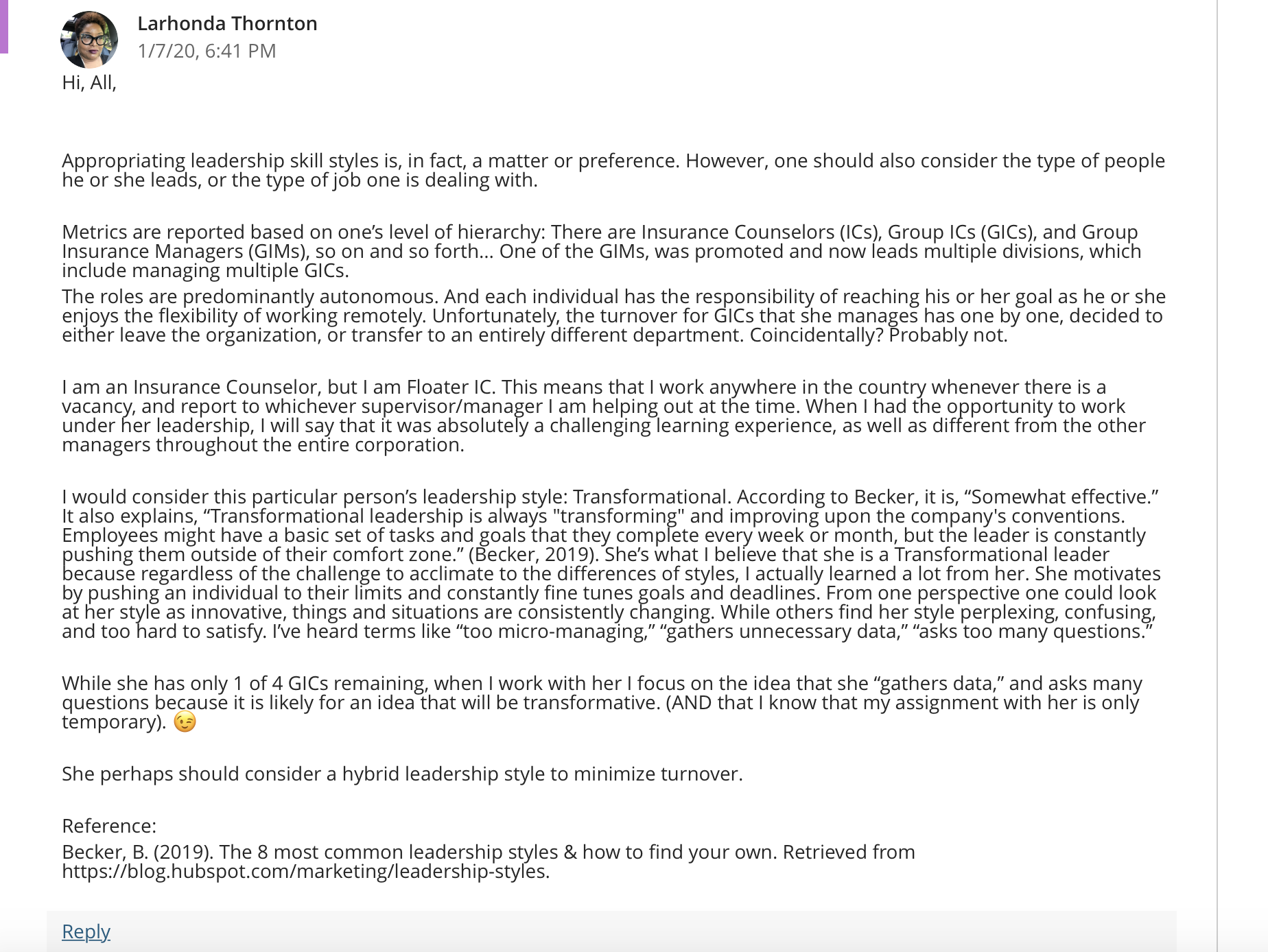1268x952 pixels.
Task: Click the Becker, B. (2019) citation line
Action: [x=489, y=861]
